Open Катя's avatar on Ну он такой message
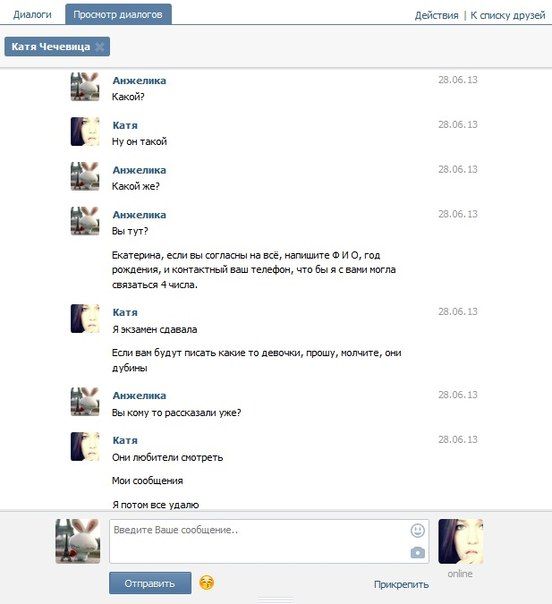Viewport: 552px width, 604px height. [85, 132]
